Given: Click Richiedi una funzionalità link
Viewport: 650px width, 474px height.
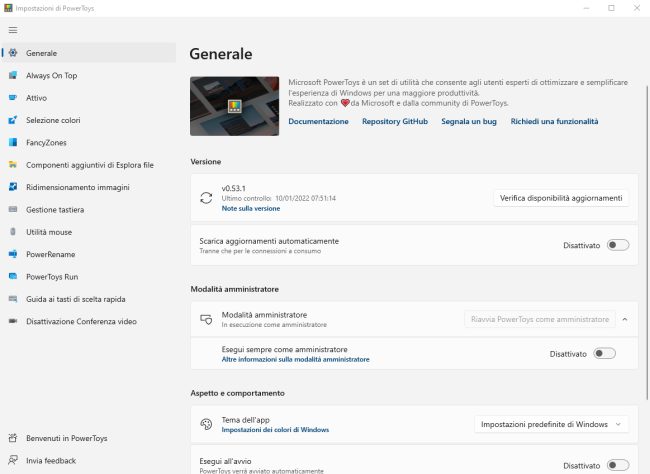Looking at the screenshot, I should 554,122.
